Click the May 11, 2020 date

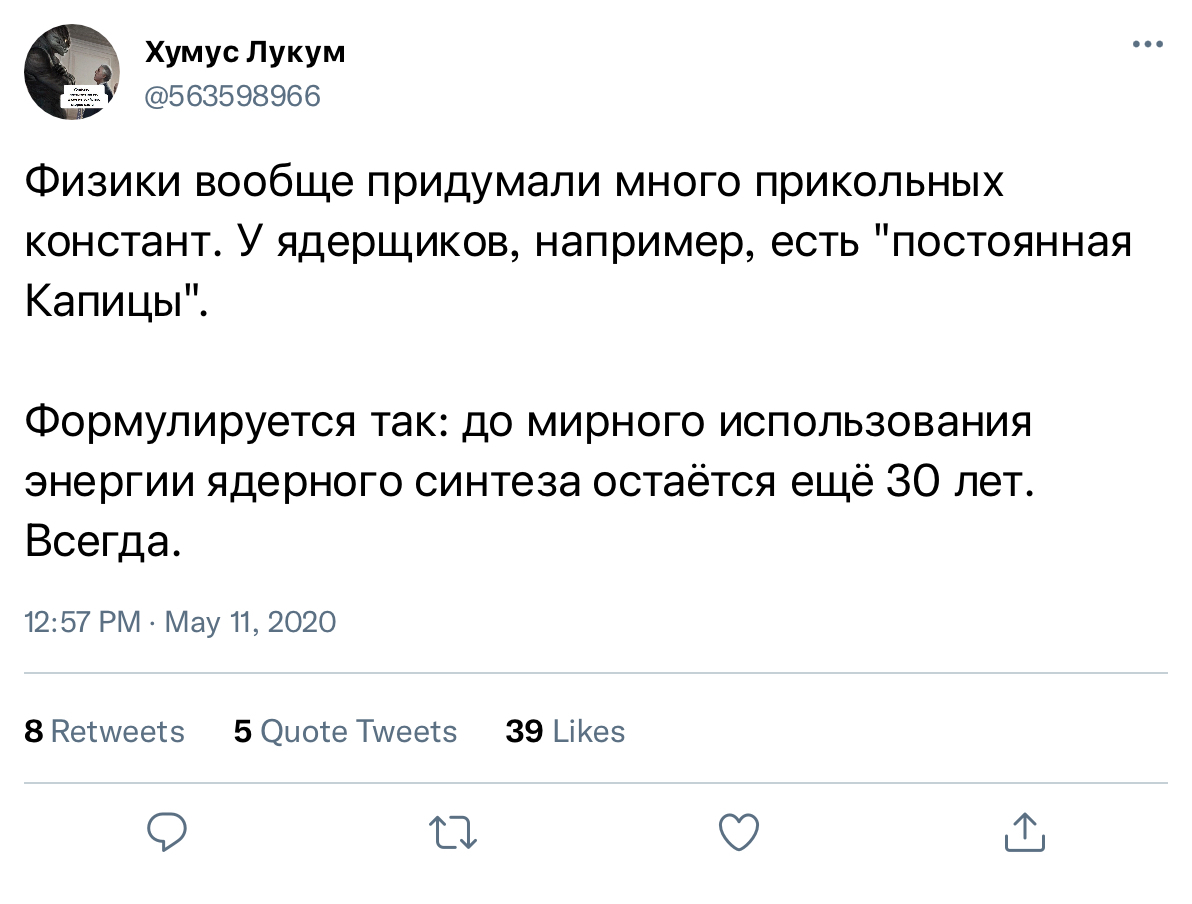pyautogui.click(x=250, y=624)
